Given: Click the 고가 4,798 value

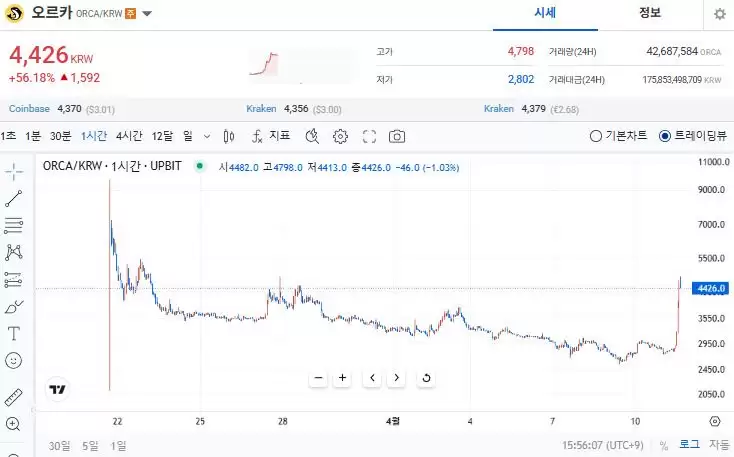Looking at the screenshot, I should (521, 51).
